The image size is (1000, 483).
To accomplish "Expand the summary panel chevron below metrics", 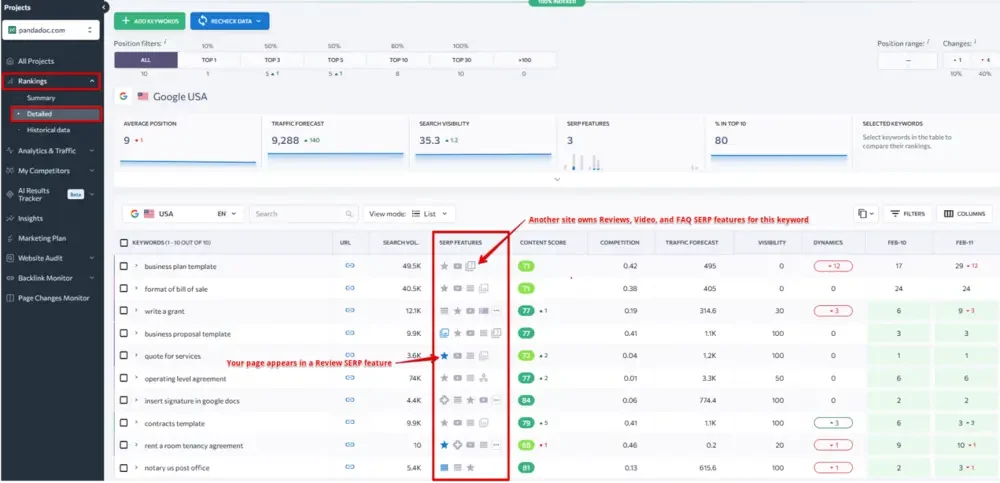I will pos(557,179).
